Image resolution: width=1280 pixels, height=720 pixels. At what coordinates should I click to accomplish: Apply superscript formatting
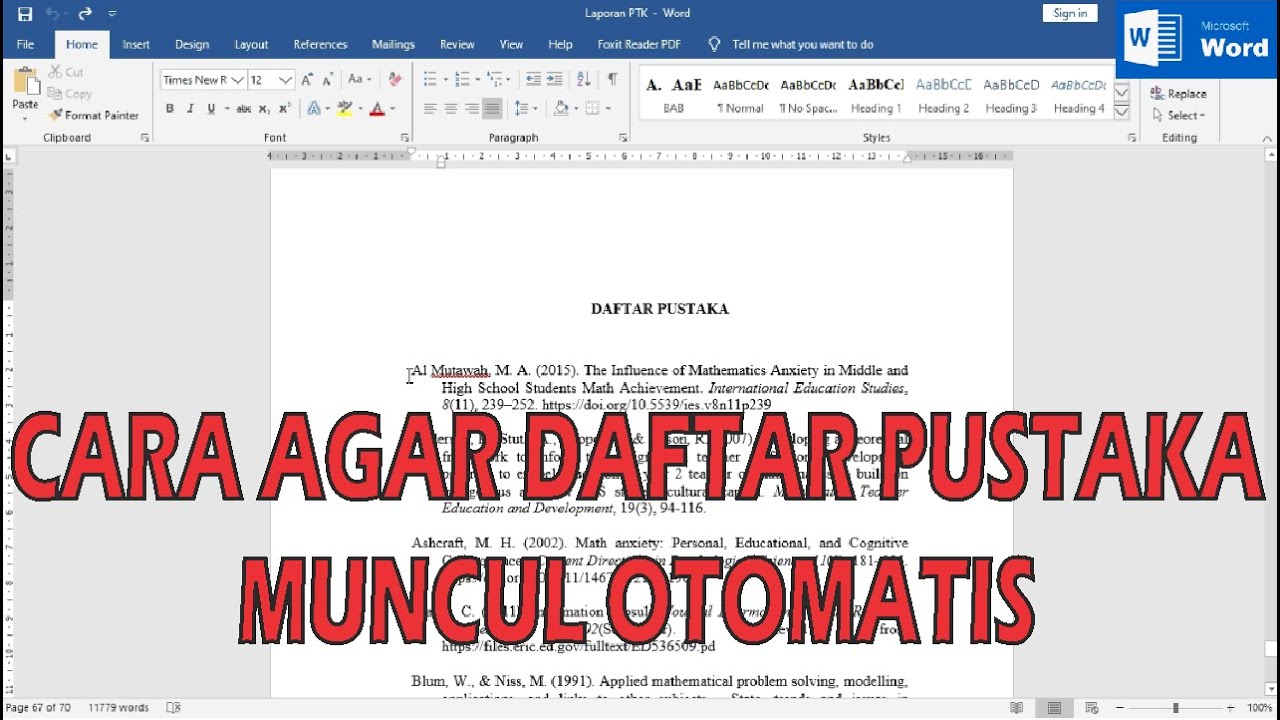[285, 109]
